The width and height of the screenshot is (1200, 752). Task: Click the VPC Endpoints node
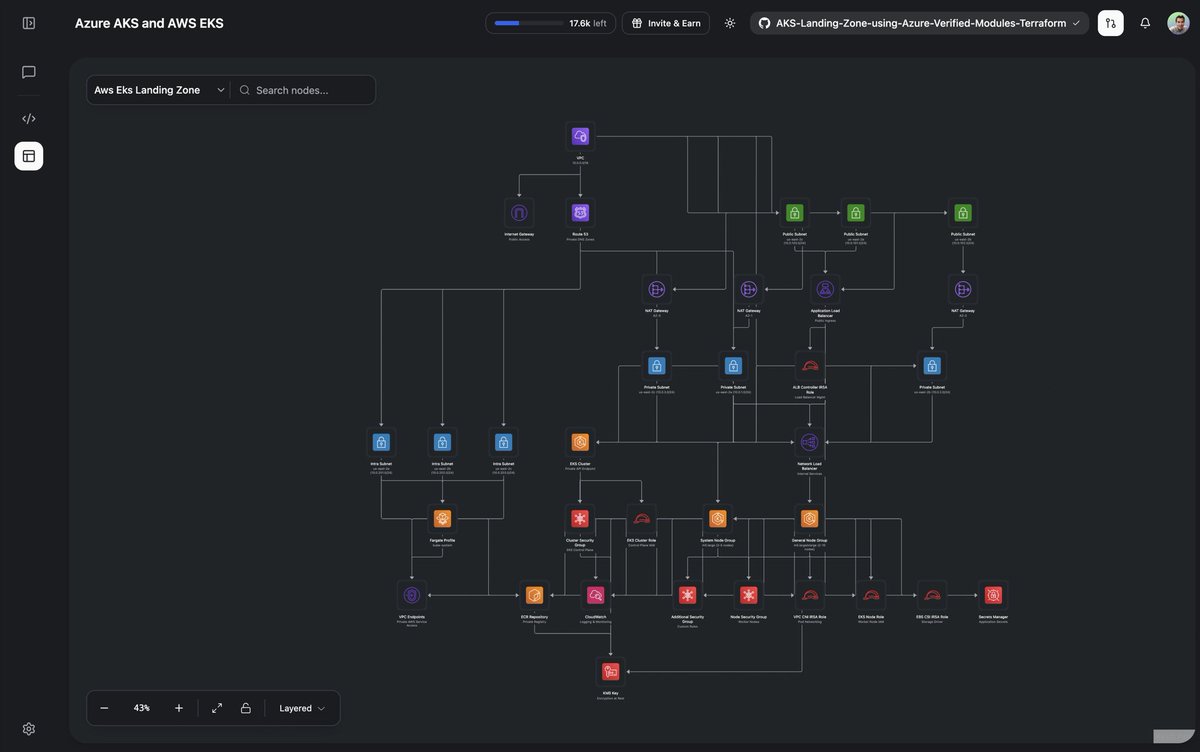[x=412, y=596]
